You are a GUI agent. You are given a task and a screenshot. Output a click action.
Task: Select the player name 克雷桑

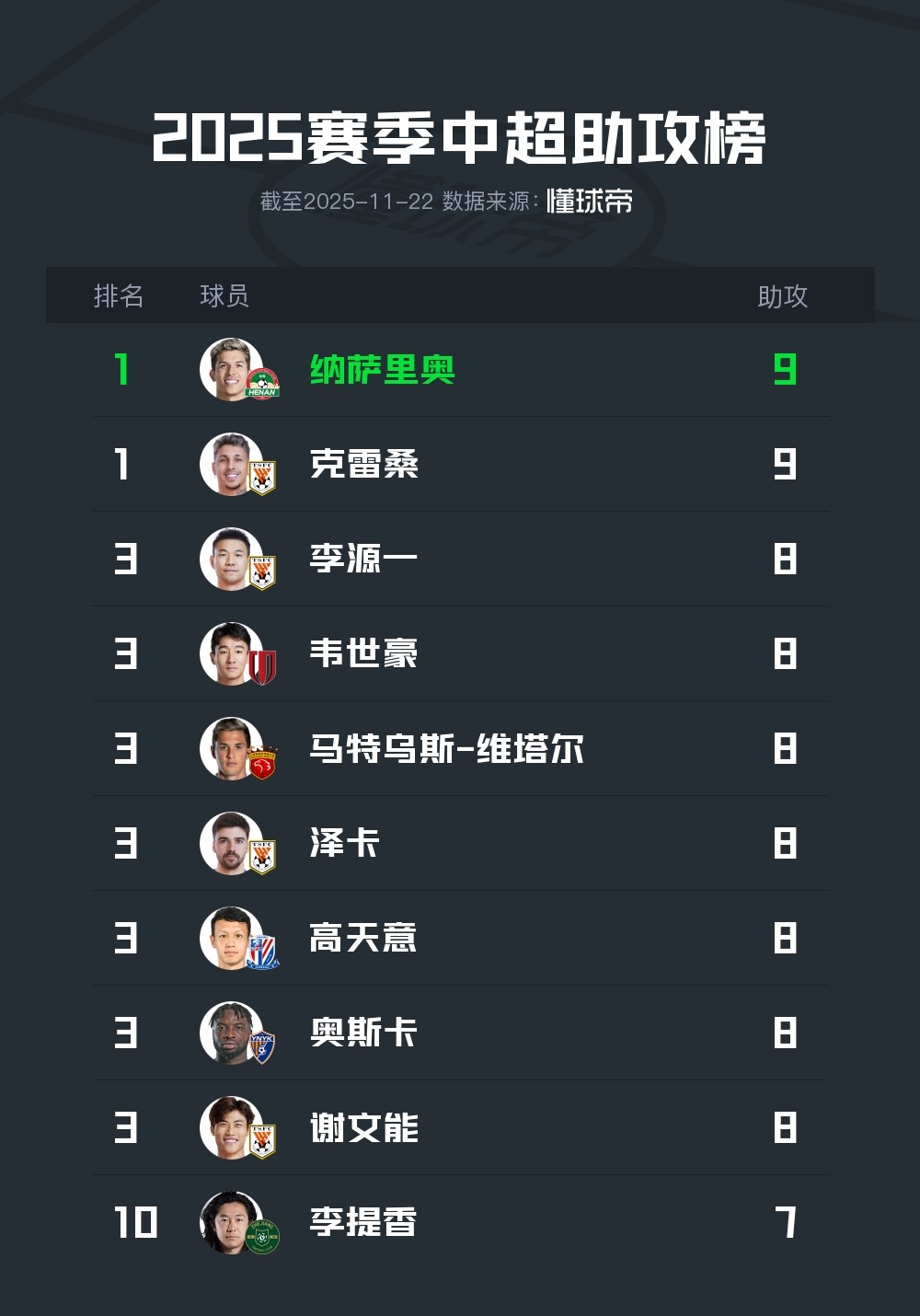[x=364, y=464]
